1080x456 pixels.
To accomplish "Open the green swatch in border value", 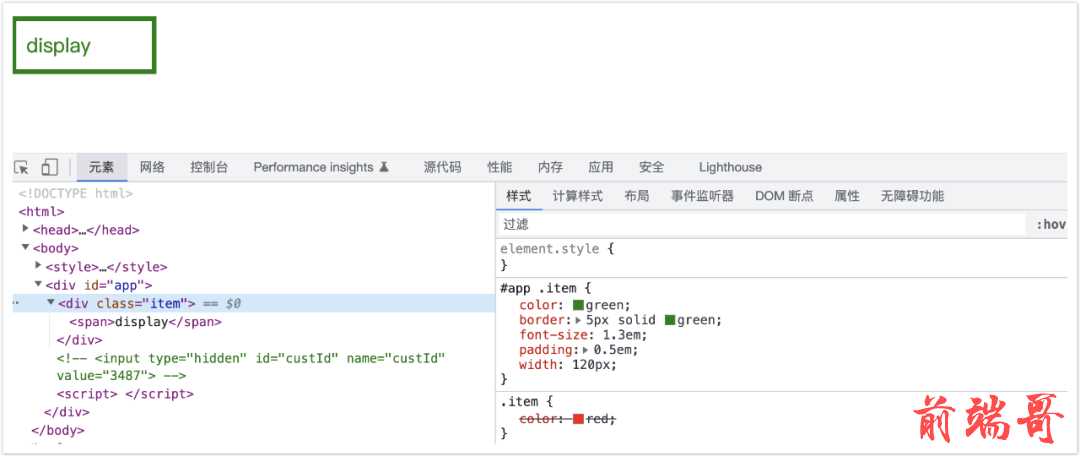I will 669,320.
